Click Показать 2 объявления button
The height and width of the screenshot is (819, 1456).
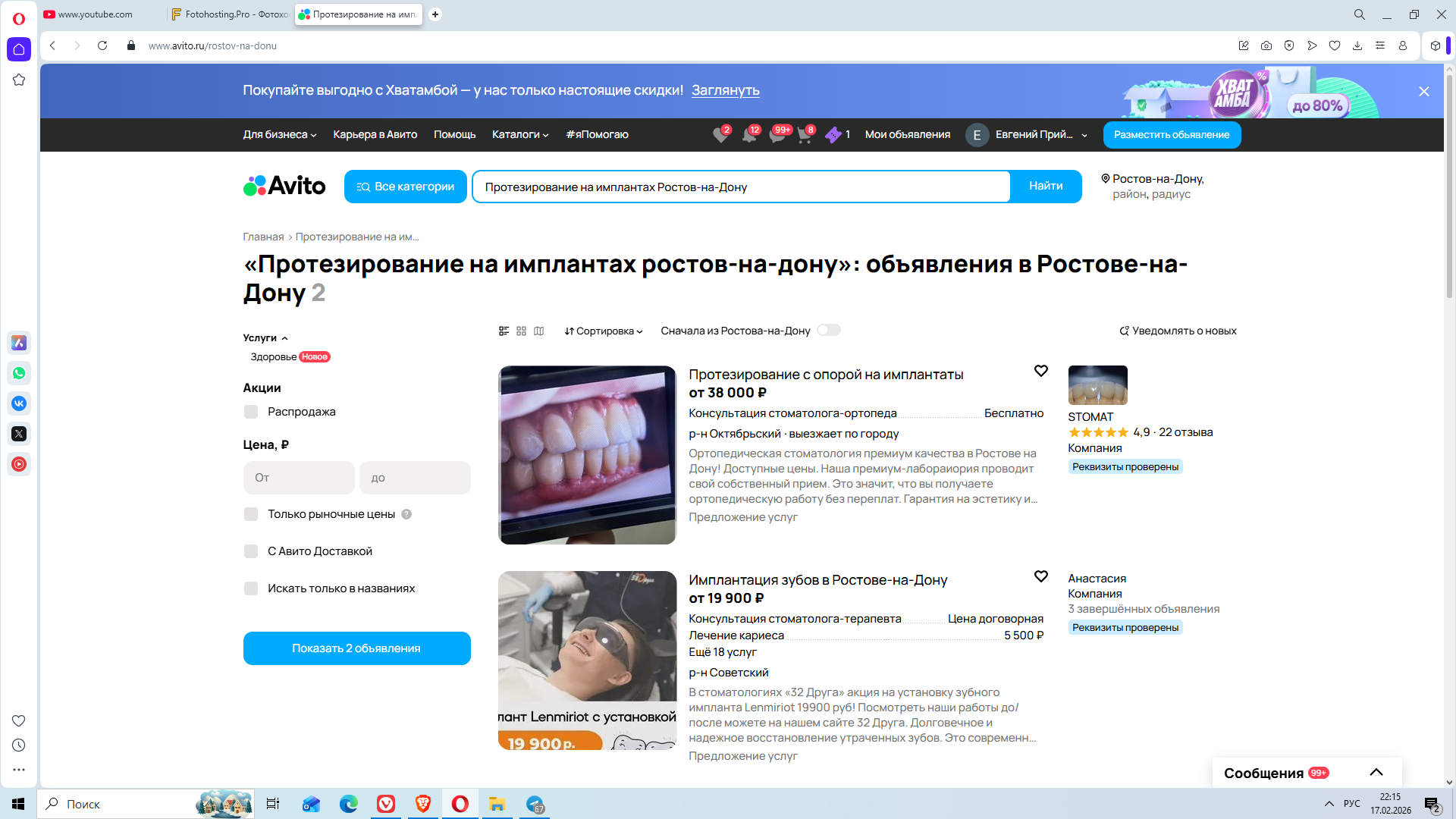pyautogui.click(x=356, y=648)
